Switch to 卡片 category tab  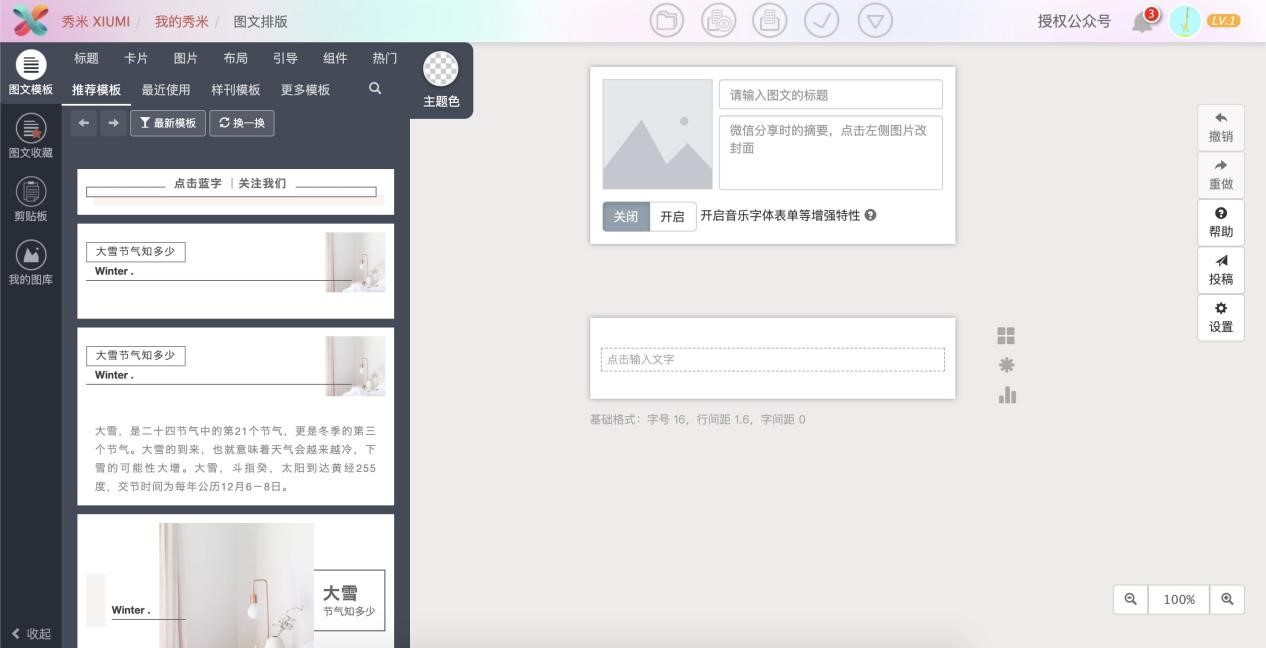136,59
